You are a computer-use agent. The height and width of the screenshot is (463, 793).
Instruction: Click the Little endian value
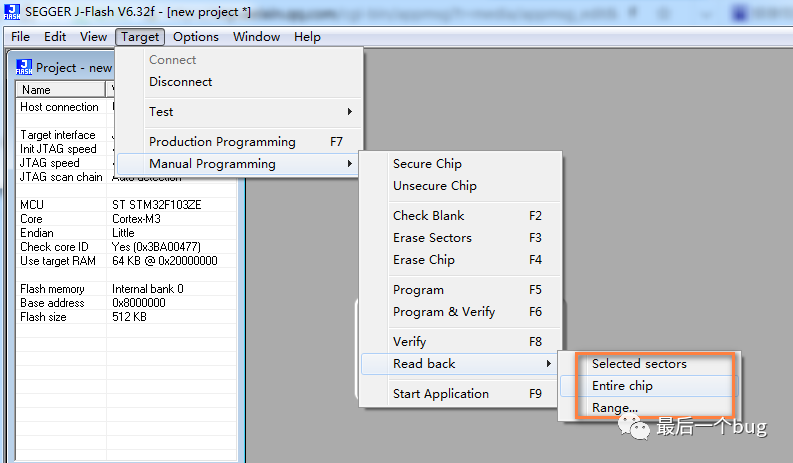(123, 233)
